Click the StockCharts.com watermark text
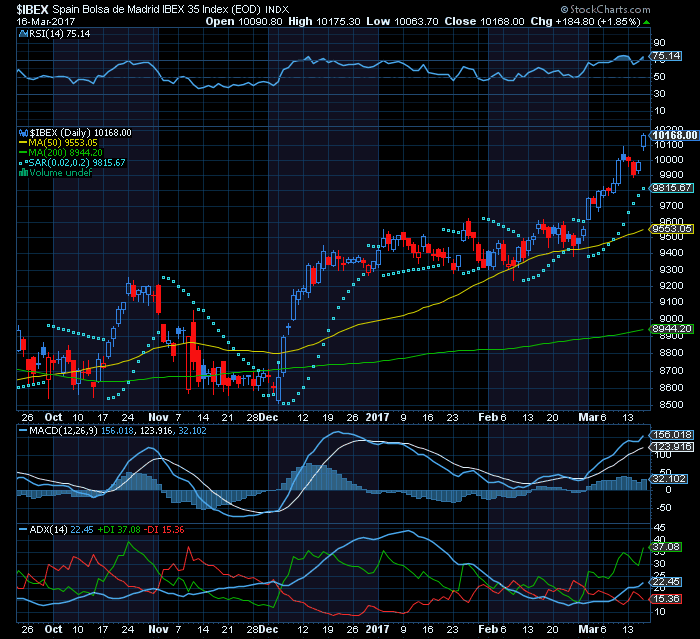700x639 pixels. 606,9
